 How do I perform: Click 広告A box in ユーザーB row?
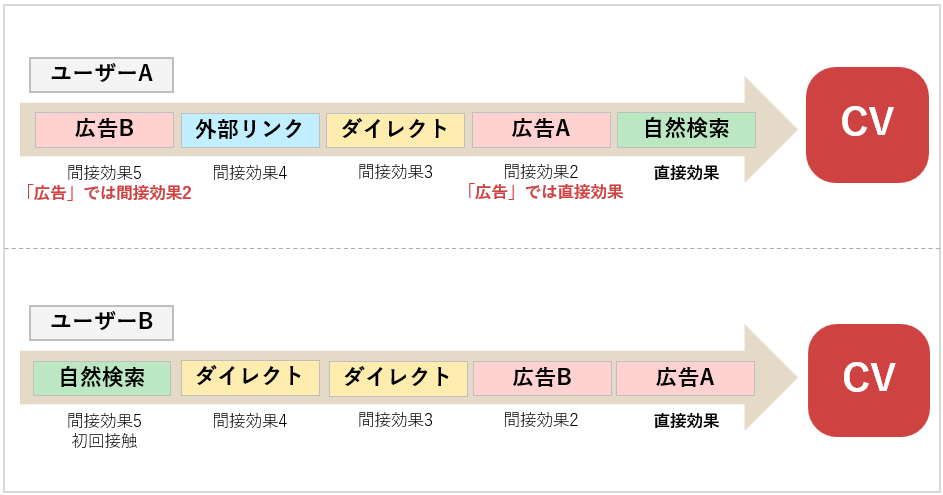click(x=685, y=377)
